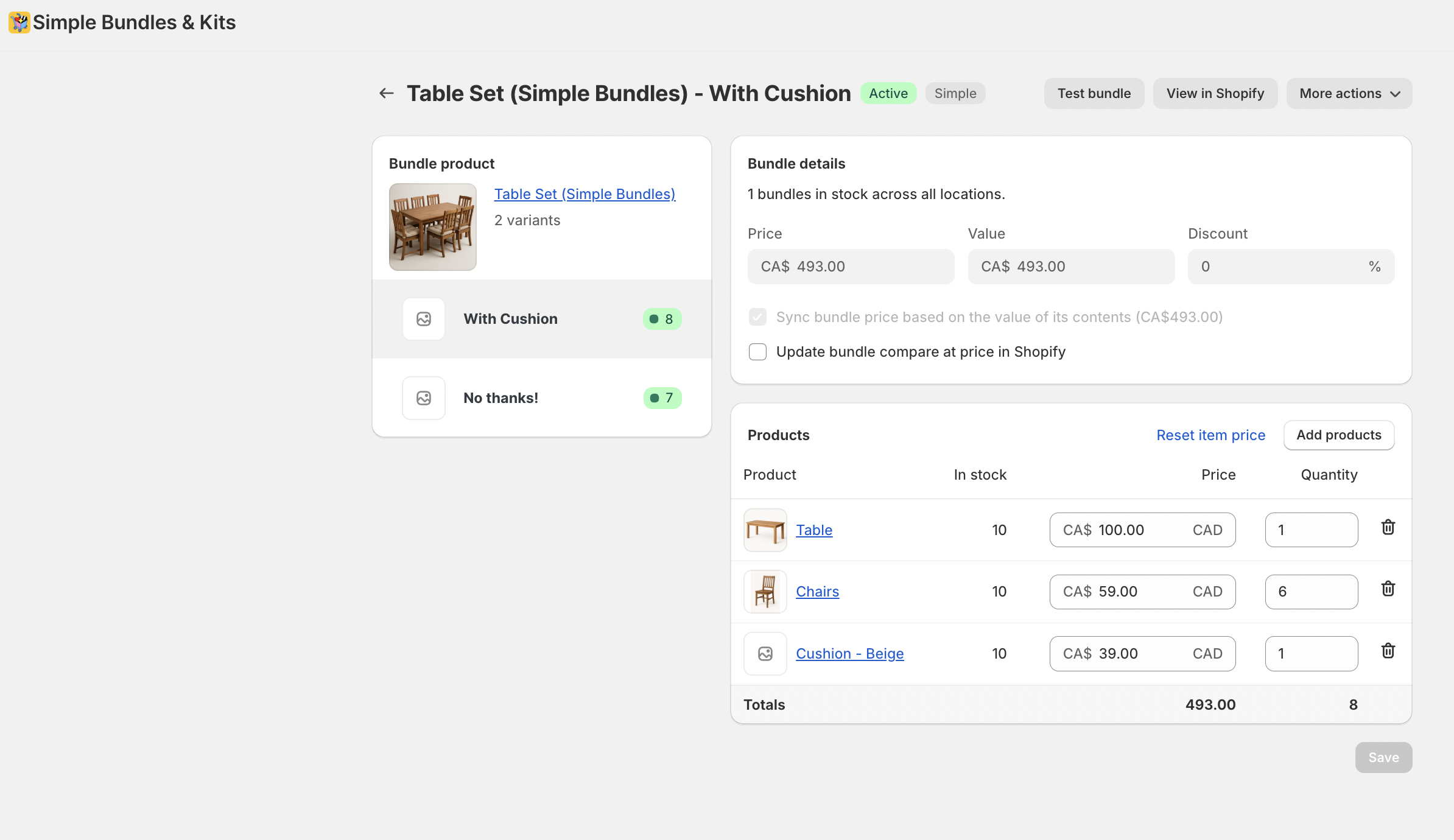Enable Update bundle compare at price checkbox

(757, 352)
